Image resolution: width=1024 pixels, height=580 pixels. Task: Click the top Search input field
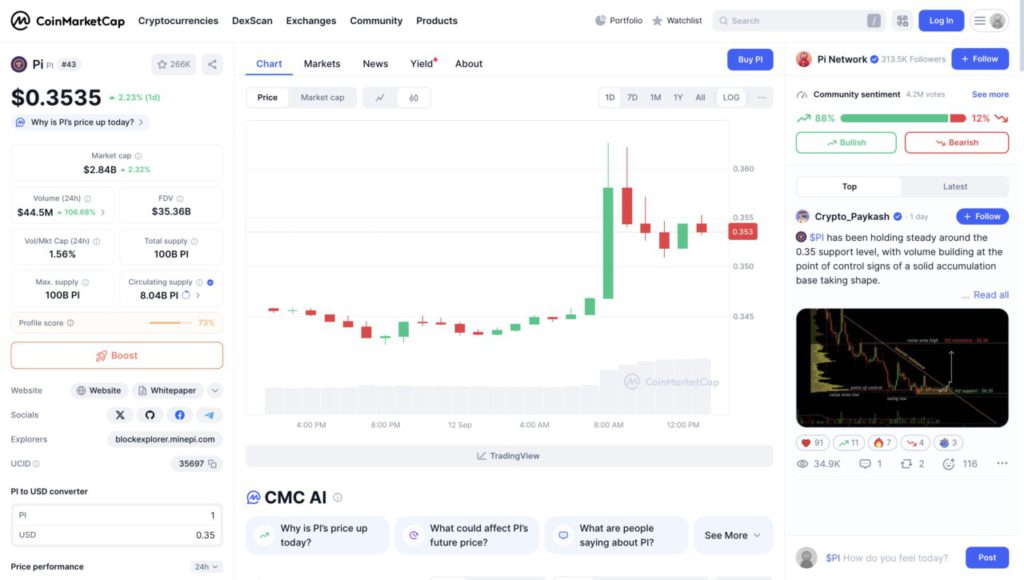pyautogui.click(x=795, y=21)
